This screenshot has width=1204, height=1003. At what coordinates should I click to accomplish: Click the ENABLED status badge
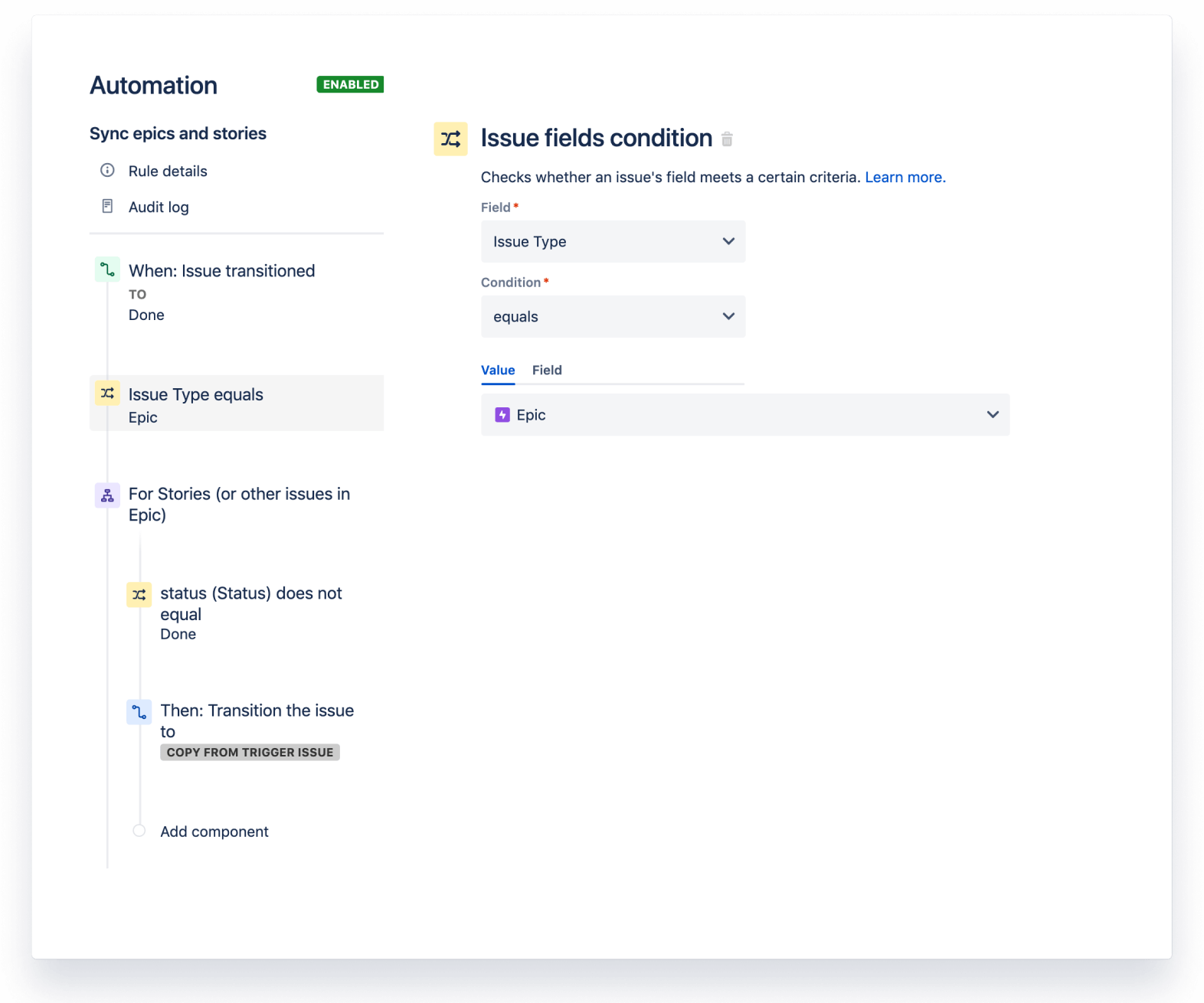350,84
